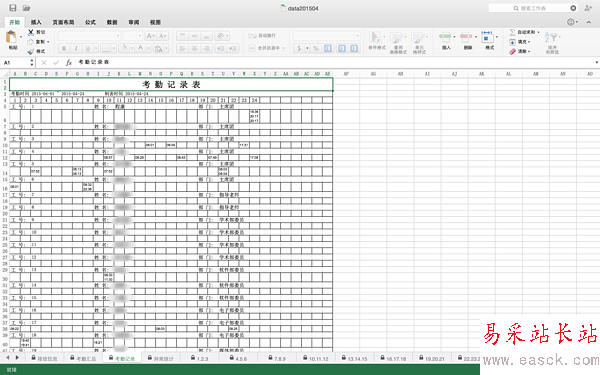Switch to the 插入 ribbon tab
This screenshot has height=375, width=600.
[36, 22]
